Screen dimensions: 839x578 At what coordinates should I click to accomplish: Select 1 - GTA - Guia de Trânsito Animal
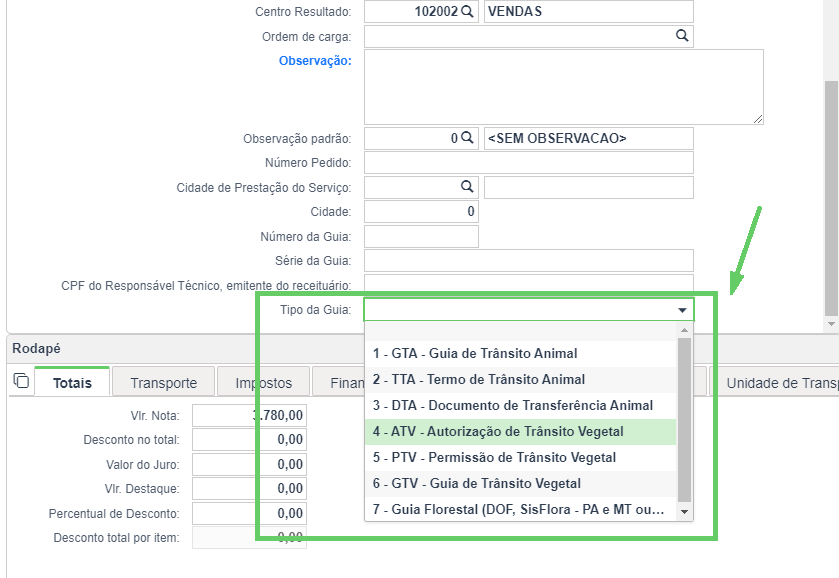point(521,353)
